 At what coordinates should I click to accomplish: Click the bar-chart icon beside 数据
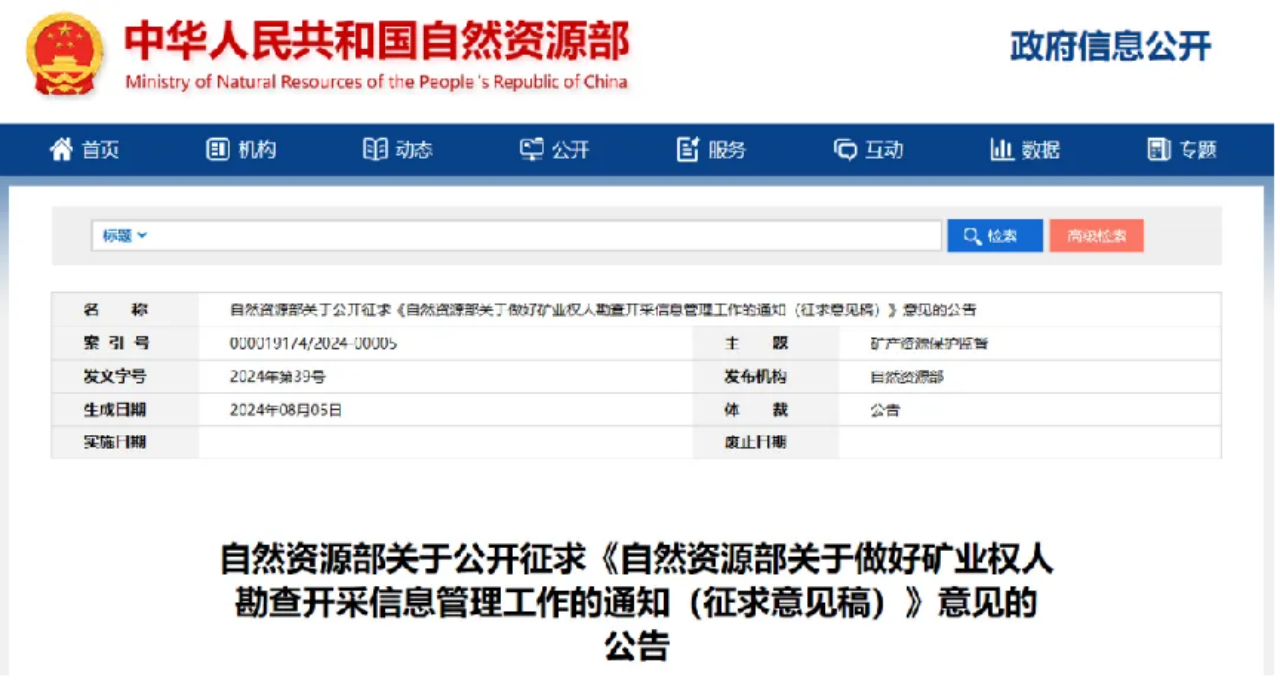click(x=1002, y=150)
